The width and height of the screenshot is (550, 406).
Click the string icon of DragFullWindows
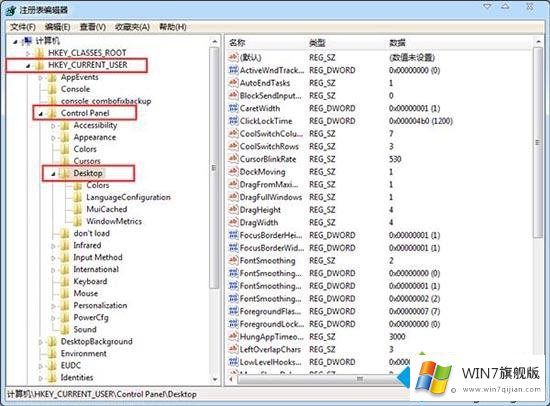tap(233, 197)
